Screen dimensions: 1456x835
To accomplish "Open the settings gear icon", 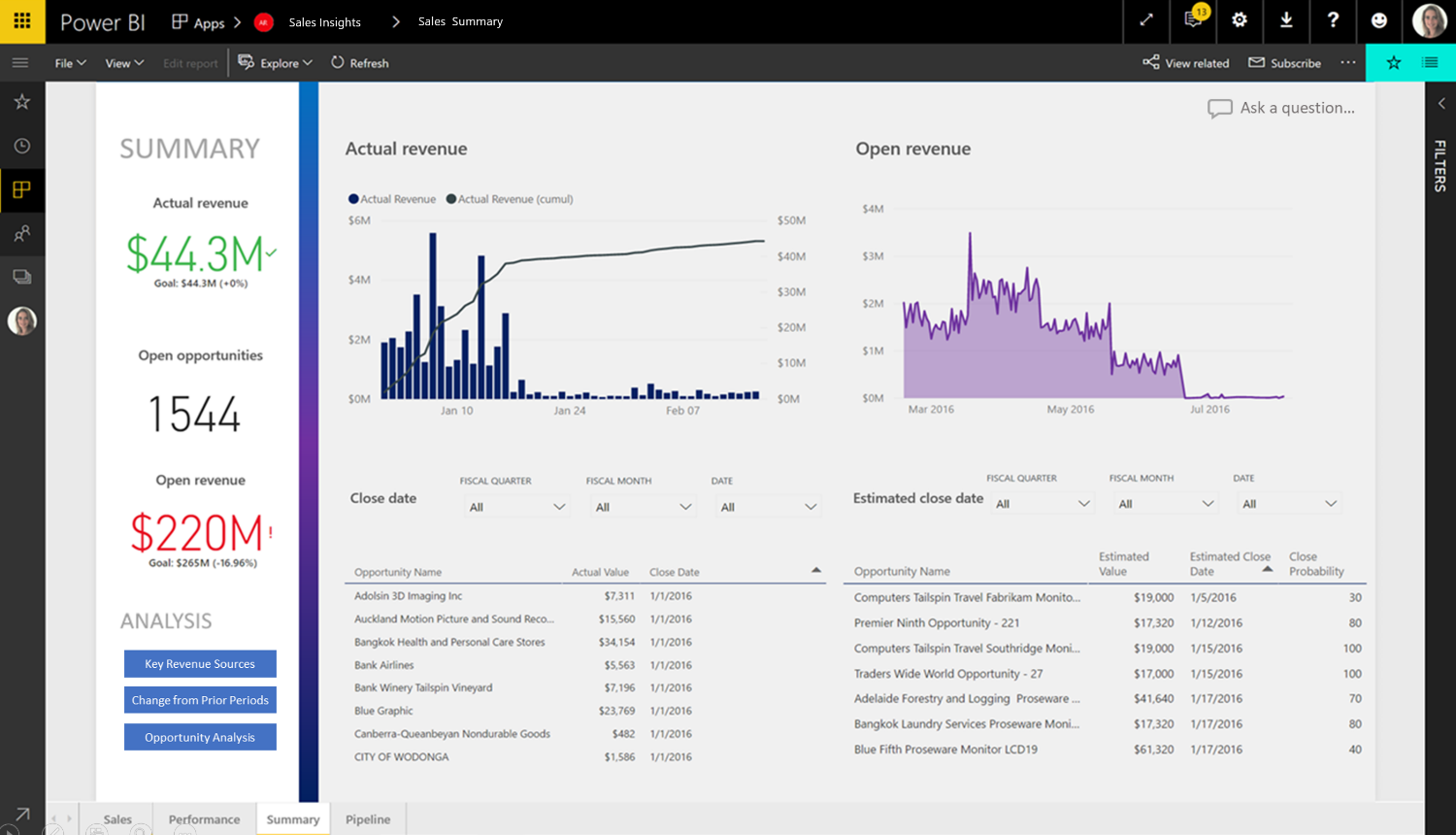I will 1240,20.
